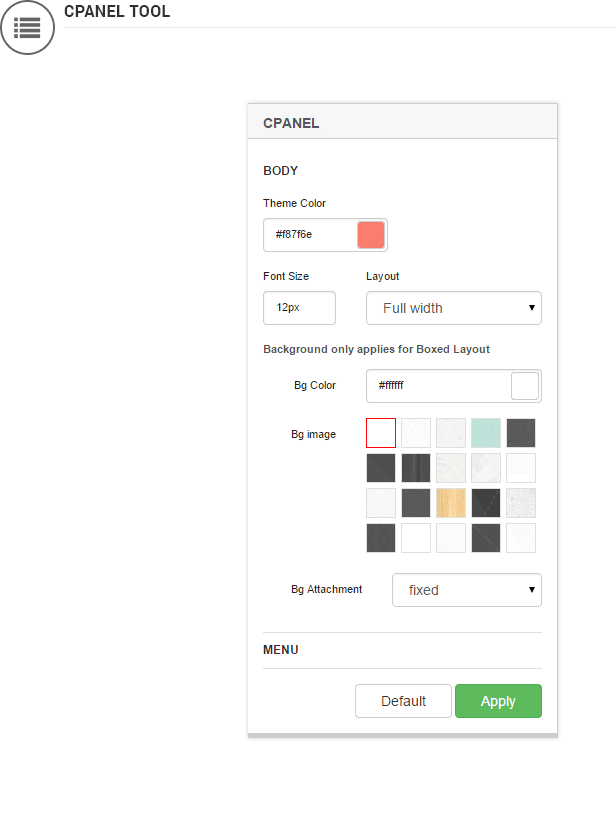Select dark background at end of first row
This screenshot has width=616, height=839.
[521, 433]
